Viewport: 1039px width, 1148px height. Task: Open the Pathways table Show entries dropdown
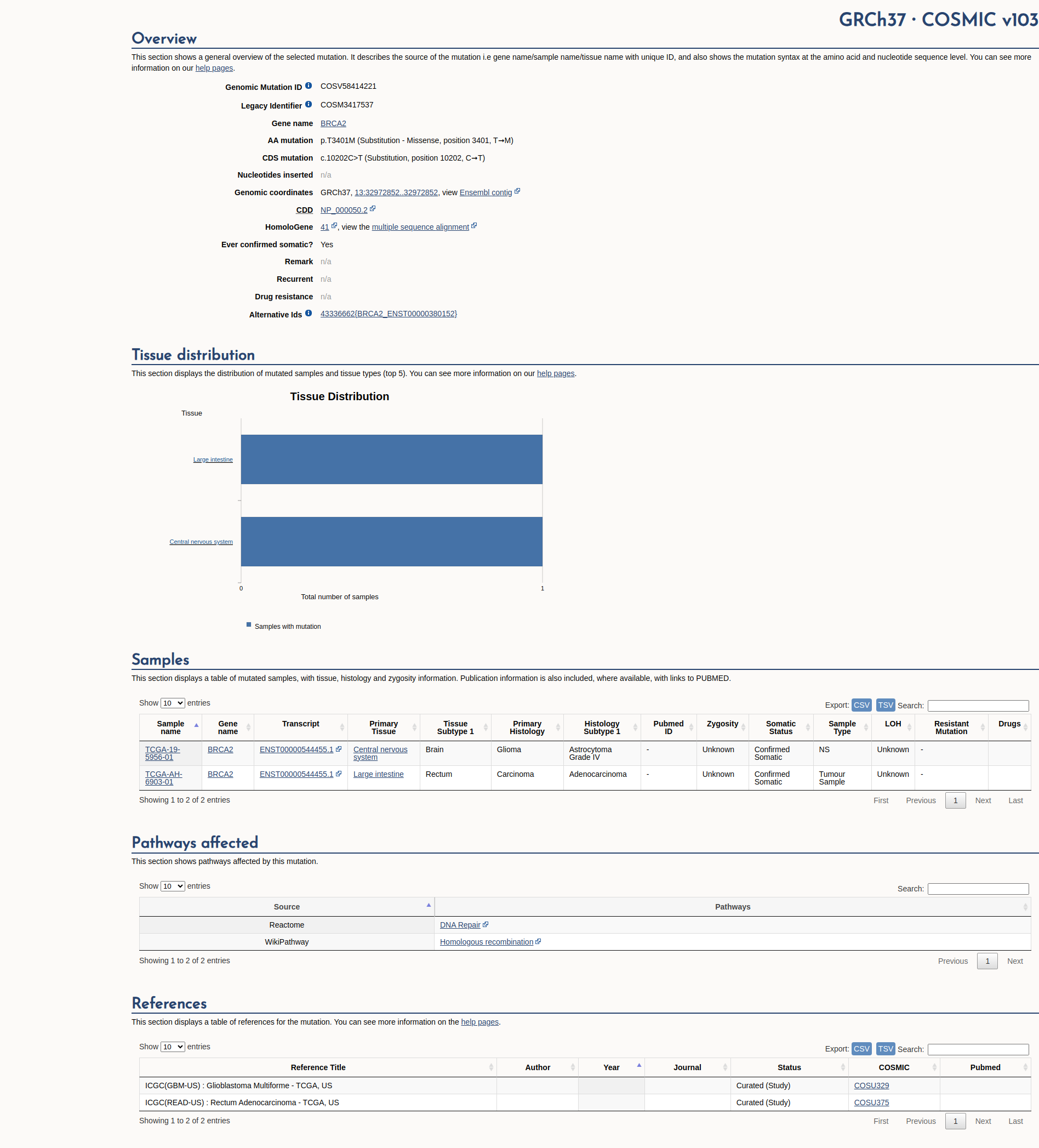tap(173, 886)
